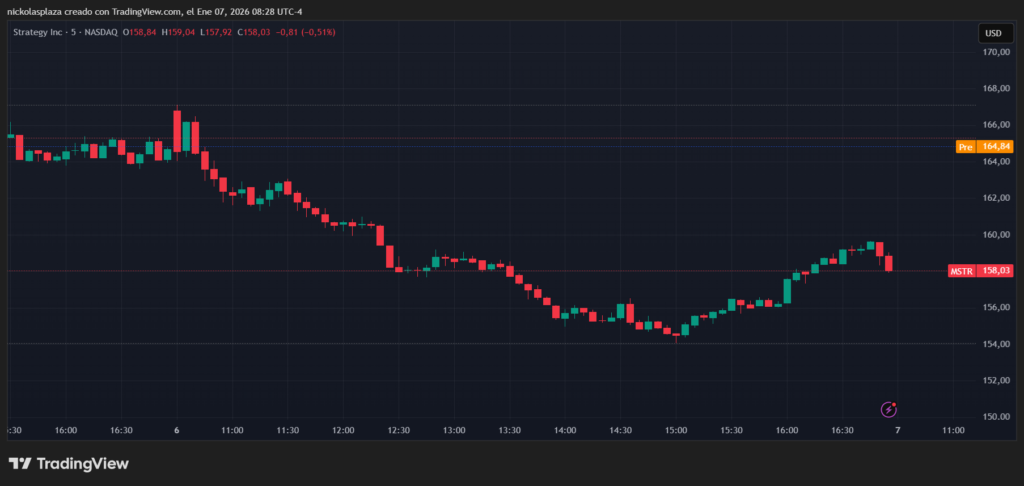Click the day 7 date marker on time axis
Viewport: 1024px width, 486px height.
pyautogui.click(x=897, y=430)
